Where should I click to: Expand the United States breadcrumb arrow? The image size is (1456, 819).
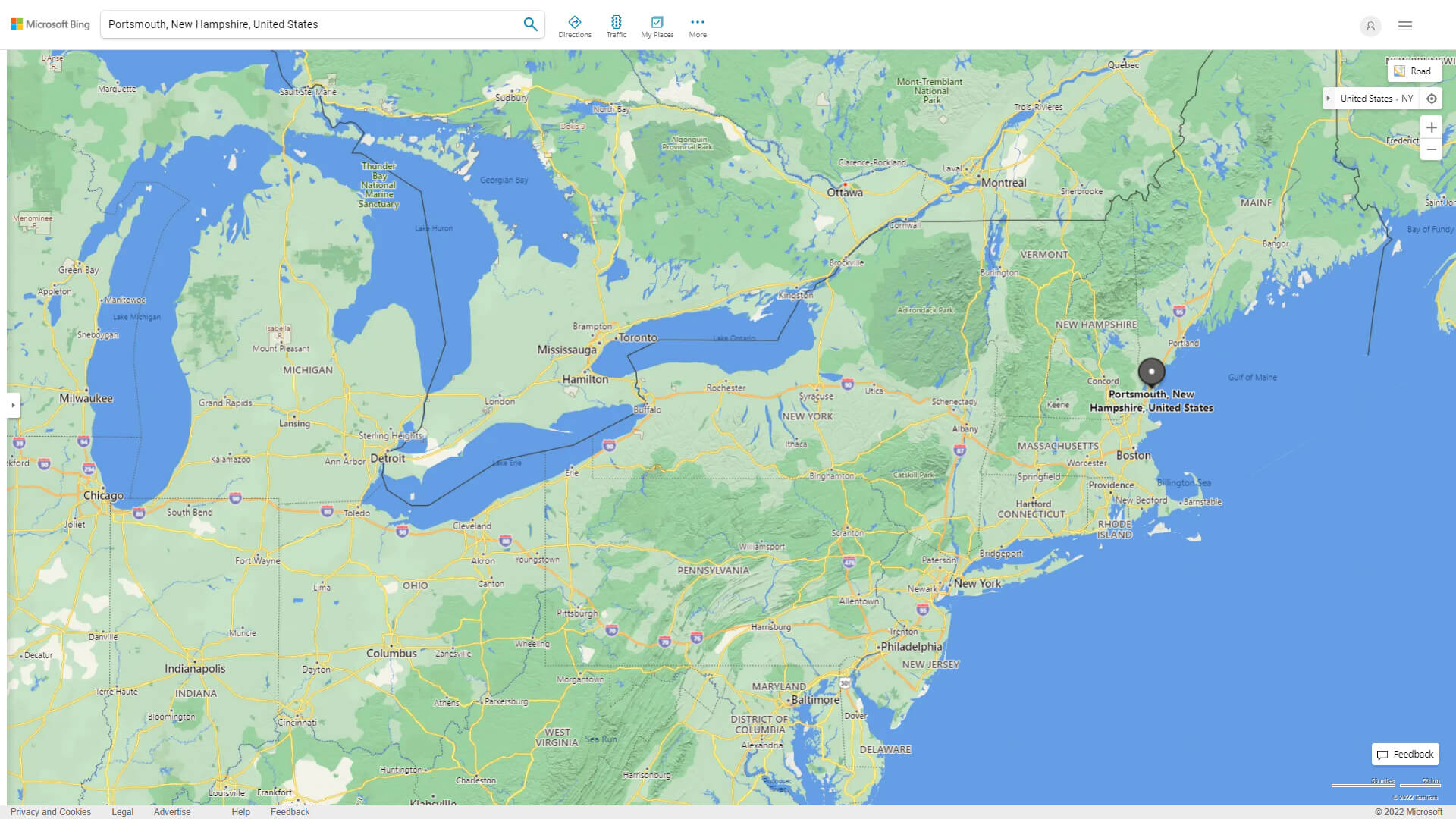click(1329, 99)
